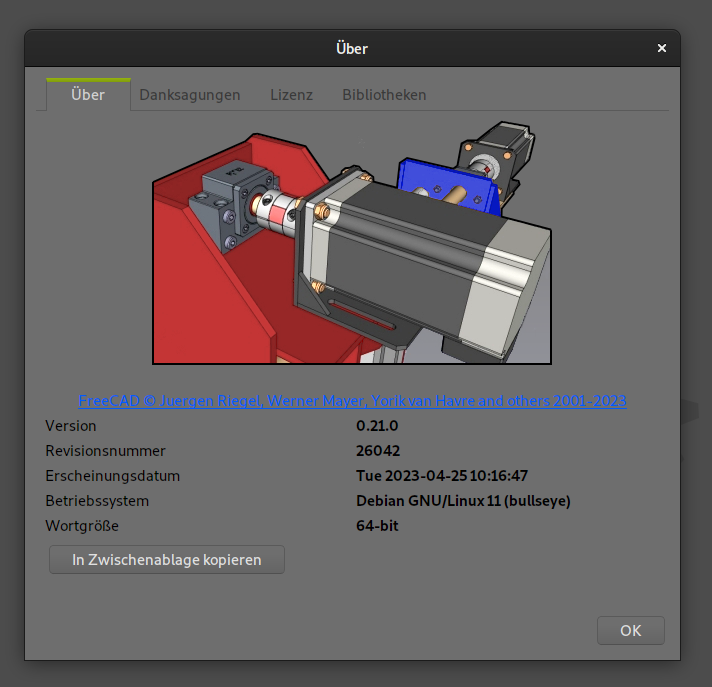Click the Über tab
The width and height of the screenshot is (712, 687).
(x=88, y=95)
